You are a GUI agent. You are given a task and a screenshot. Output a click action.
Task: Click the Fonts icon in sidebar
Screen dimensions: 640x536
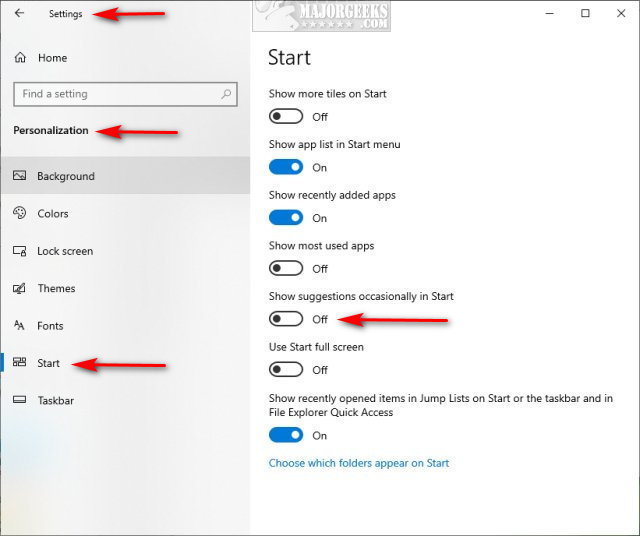pyautogui.click(x=19, y=325)
